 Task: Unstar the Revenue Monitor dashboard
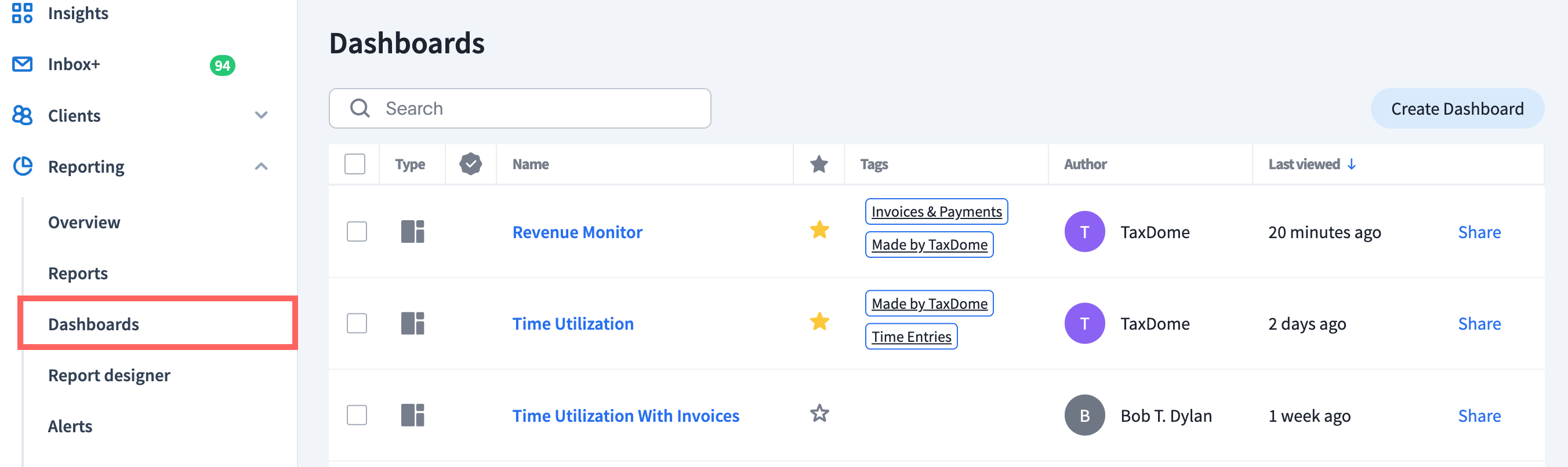tap(819, 231)
